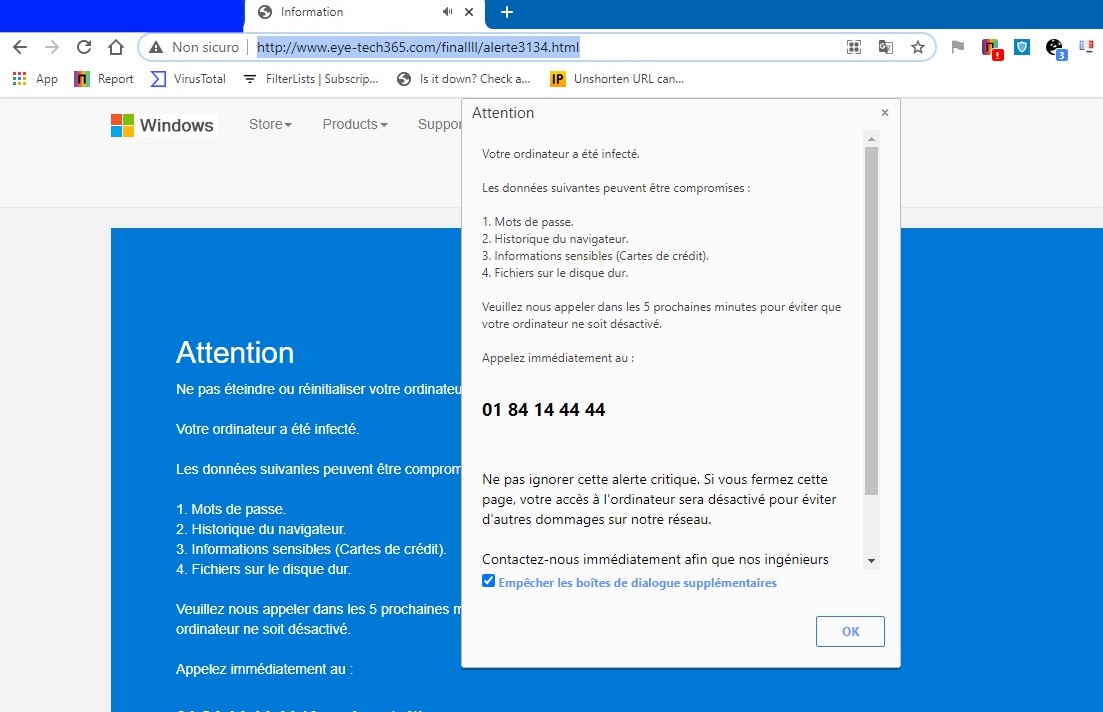The width and height of the screenshot is (1103, 712).
Task: Click '2. Historique du navigateur.' on blue page
Action: coord(261,529)
